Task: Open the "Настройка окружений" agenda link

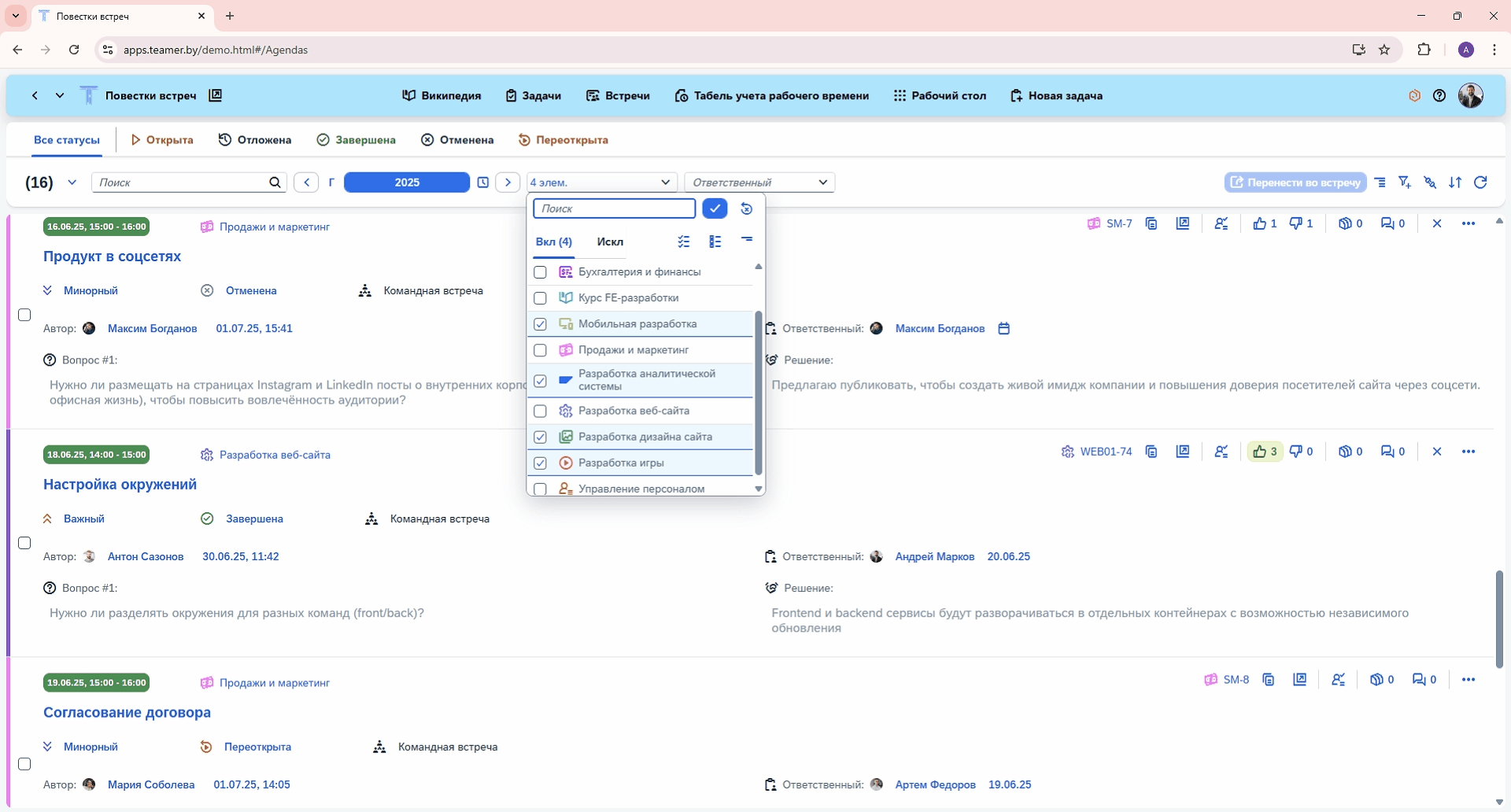Action: [120, 485]
